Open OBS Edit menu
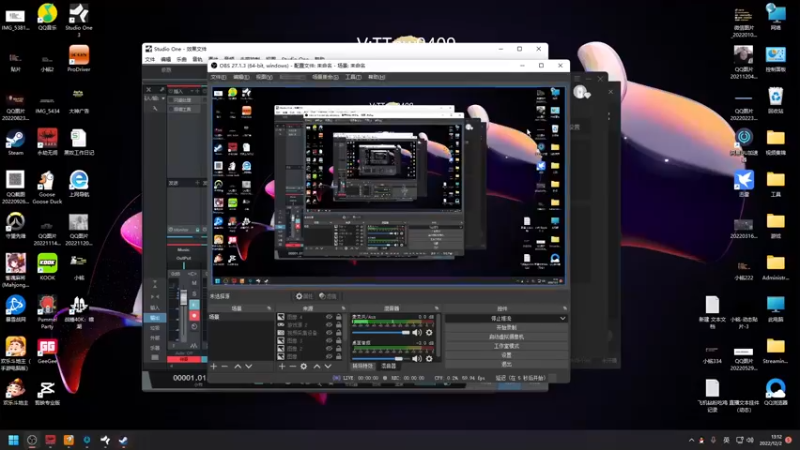The image size is (800, 450). pos(241,77)
